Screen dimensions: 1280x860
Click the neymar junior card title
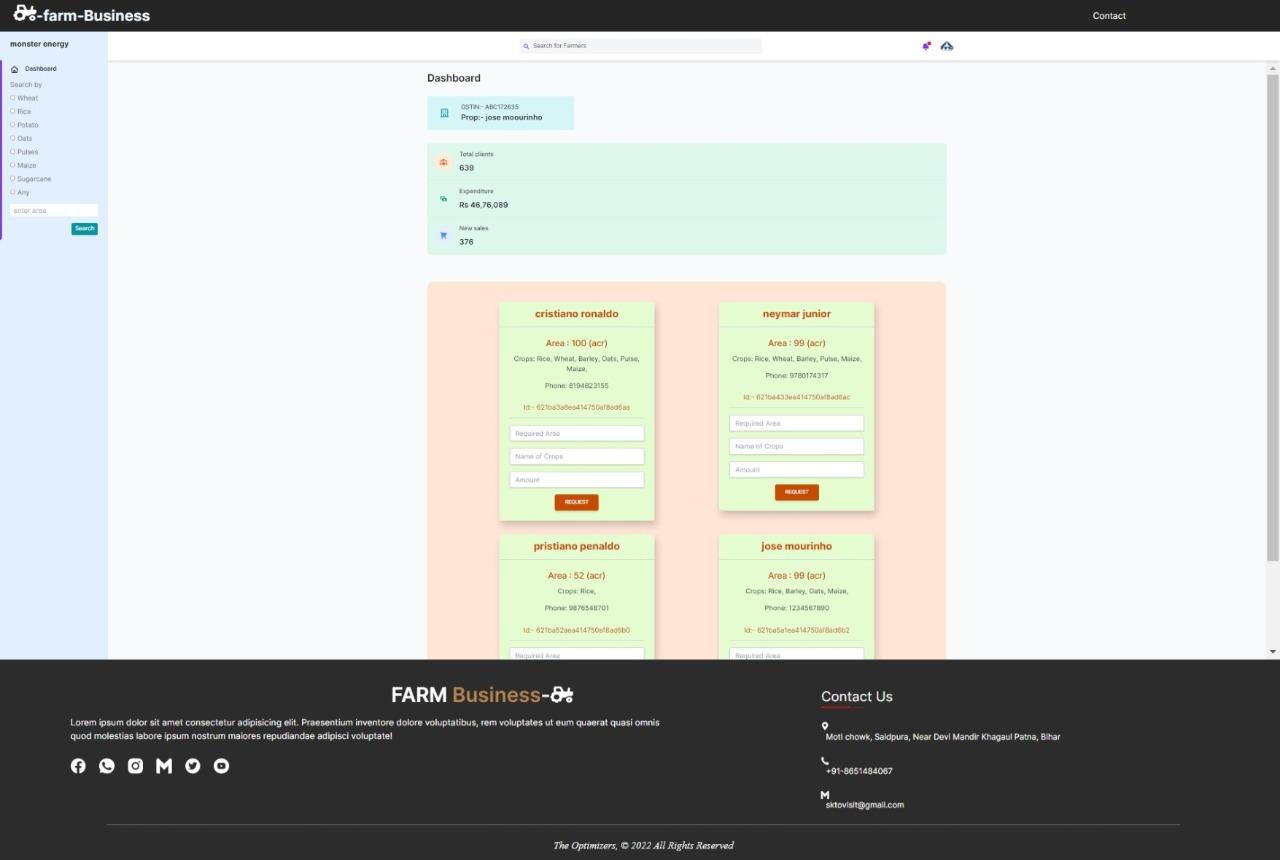coord(797,314)
